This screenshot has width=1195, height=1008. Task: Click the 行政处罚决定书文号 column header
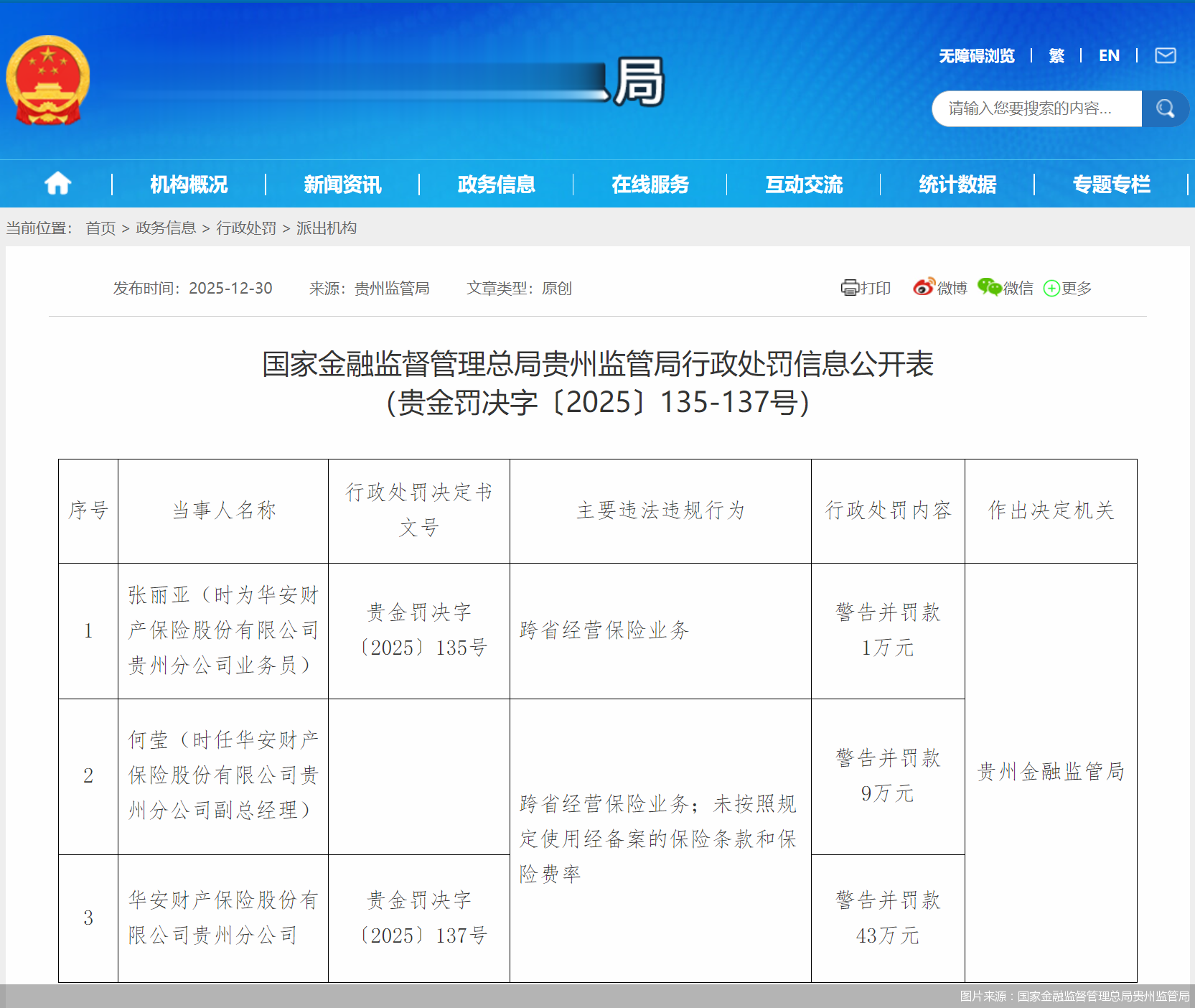click(x=419, y=510)
